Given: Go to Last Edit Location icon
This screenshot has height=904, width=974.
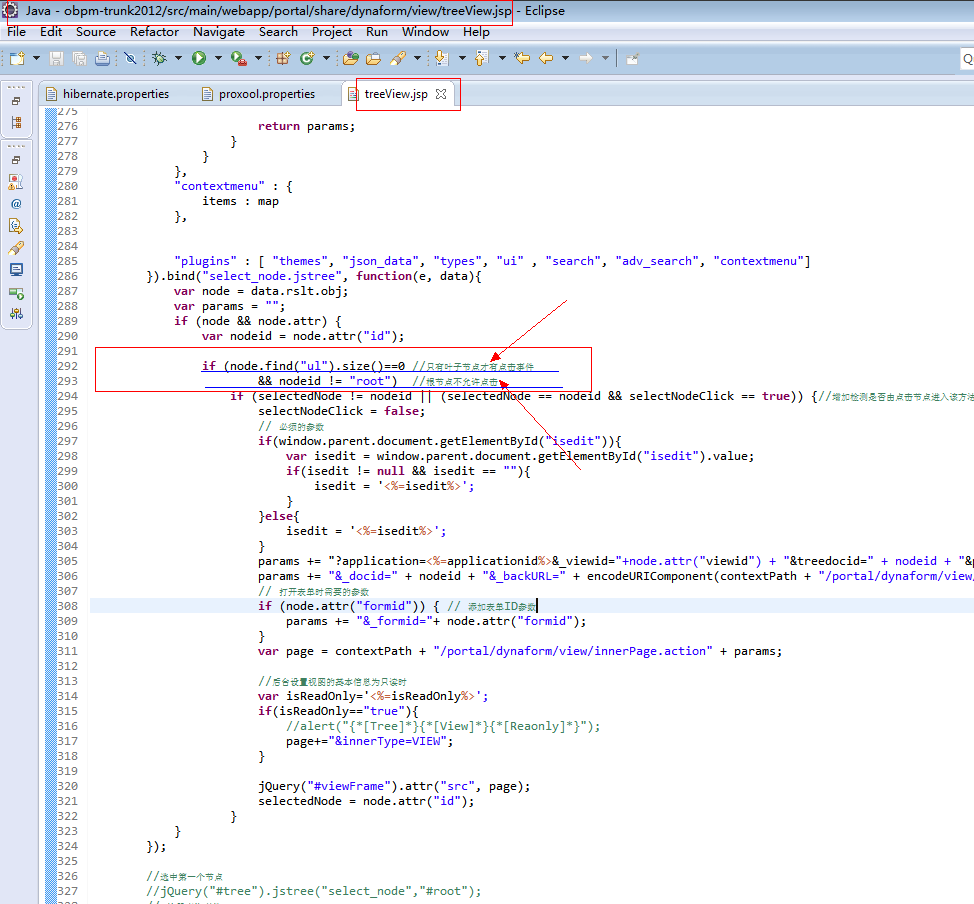Looking at the screenshot, I should pos(522,58).
